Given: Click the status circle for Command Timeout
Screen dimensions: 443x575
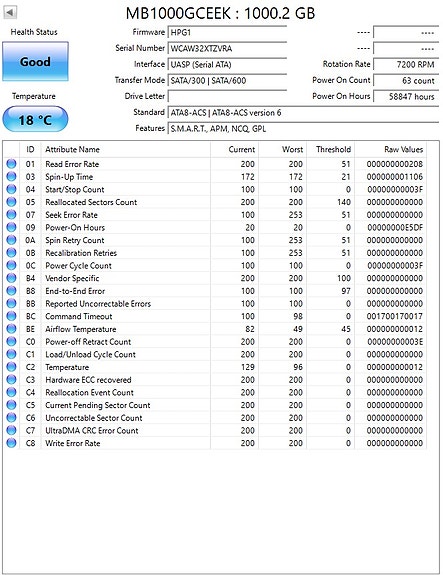Looking at the screenshot, I should point(11,316).
